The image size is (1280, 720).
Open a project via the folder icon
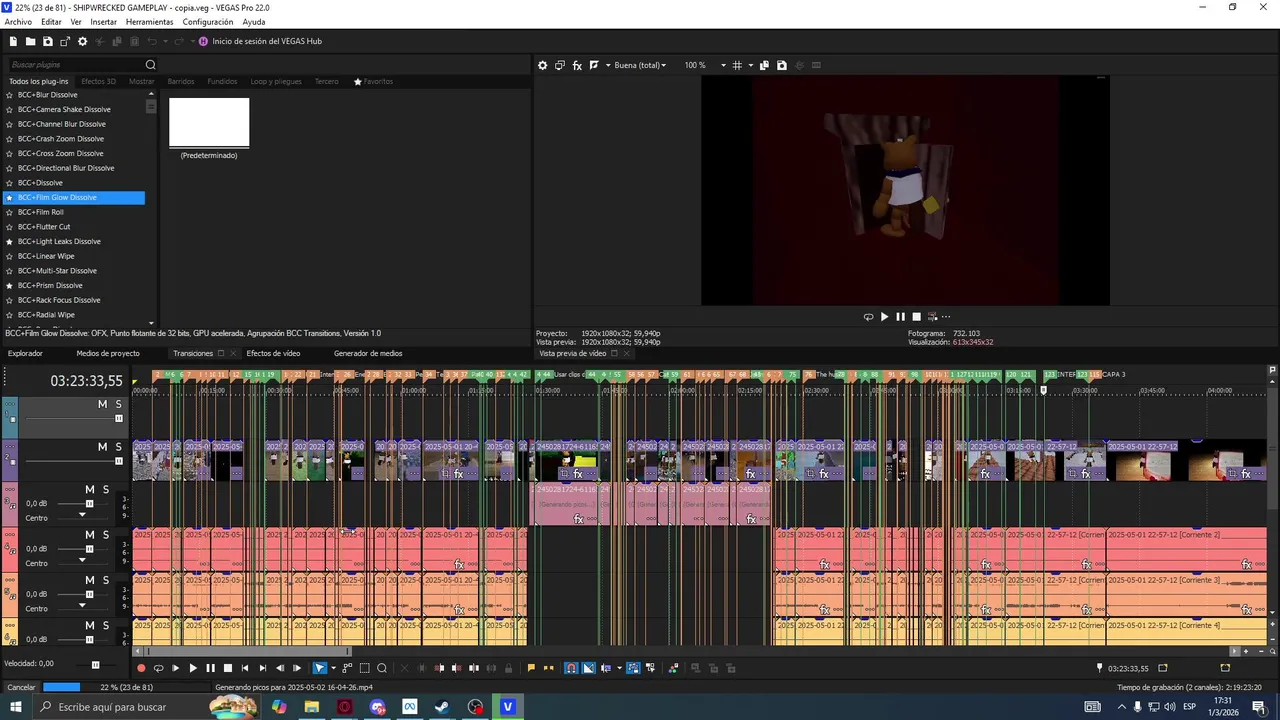point(31,41)
